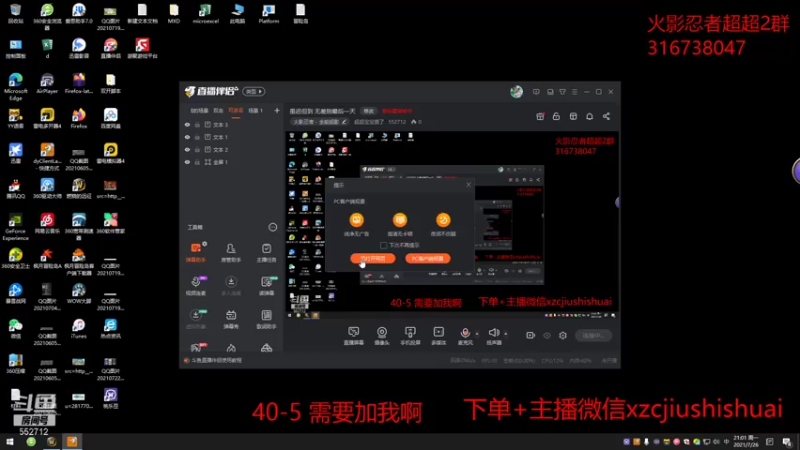This screenshot has height=450, width=800.
Task: Open the 房管助手 tool
Action: tap(231, 252)
